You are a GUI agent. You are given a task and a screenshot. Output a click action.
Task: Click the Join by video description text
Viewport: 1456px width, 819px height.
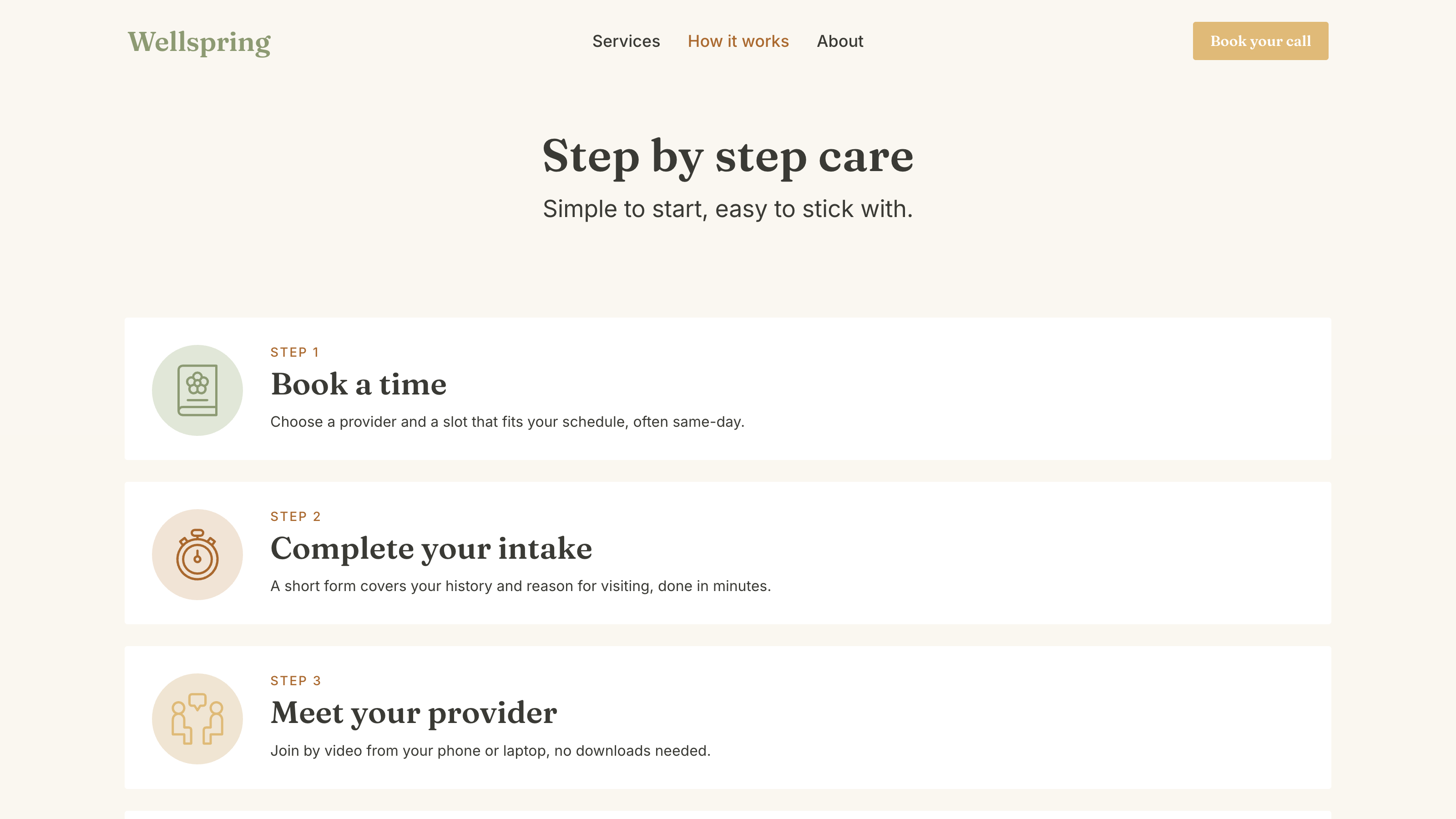(x=490, y=751)
